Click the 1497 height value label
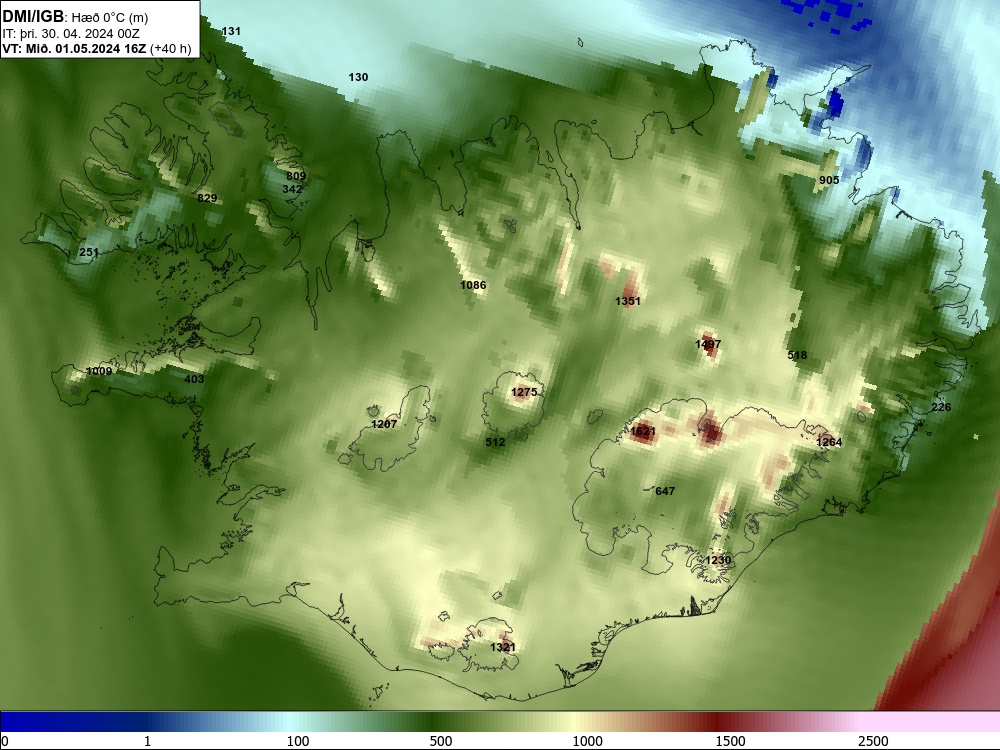This screenshot has width=1000, height=750. (708, 344)
